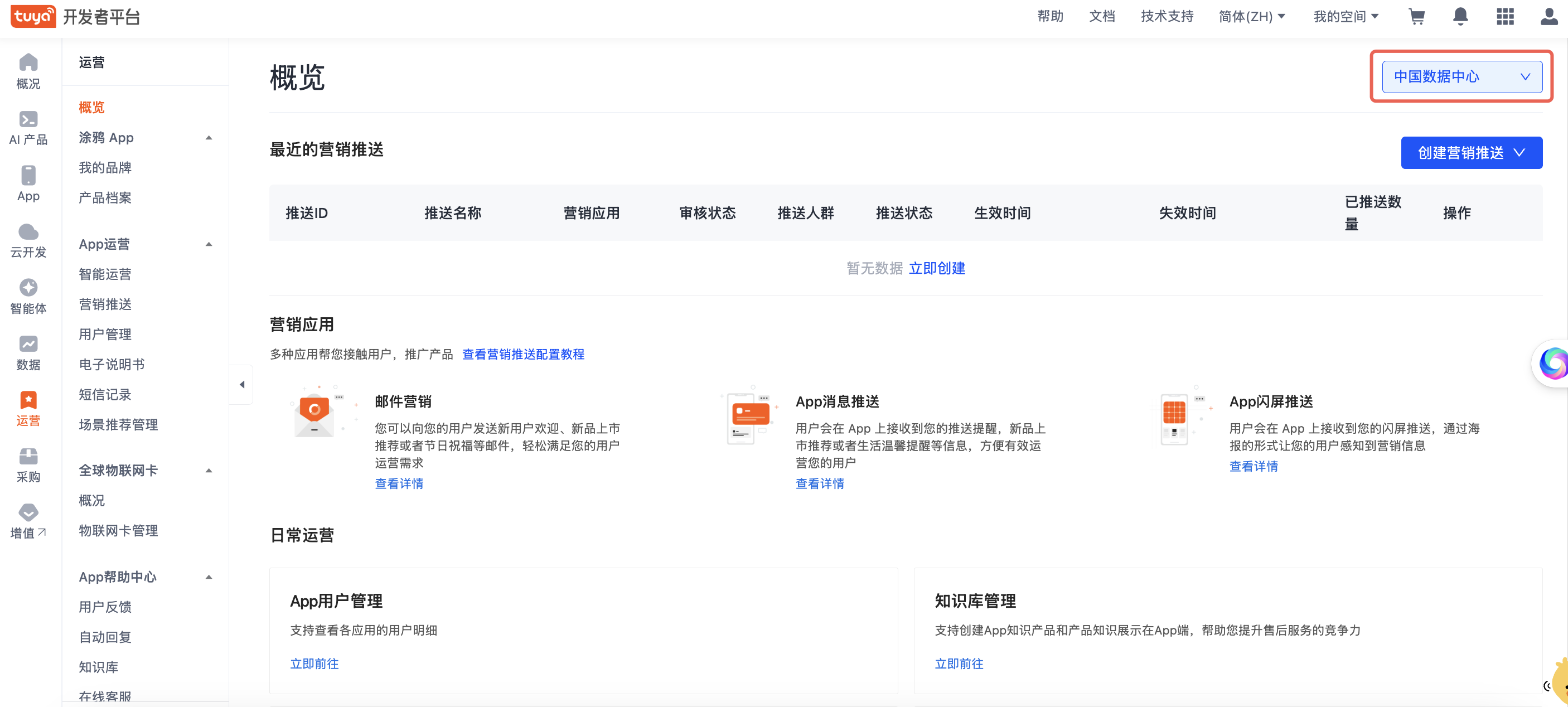Click the 推送状态 column header
This screenshot has height=707, width=1568.
point(904,213)
